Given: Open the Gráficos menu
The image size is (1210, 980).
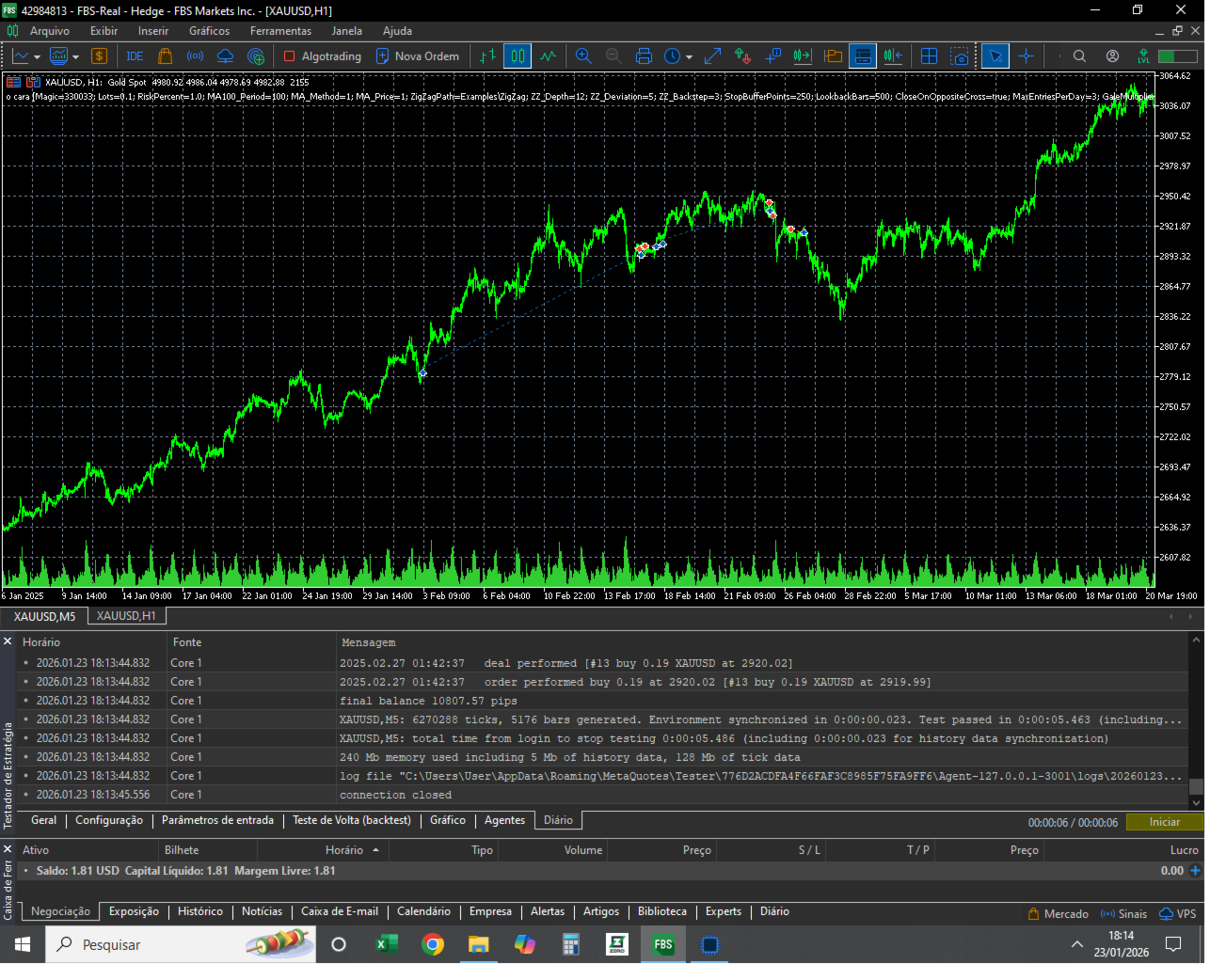Looking at the screenshot, I should pyautogui.click(x=209, y=31).
